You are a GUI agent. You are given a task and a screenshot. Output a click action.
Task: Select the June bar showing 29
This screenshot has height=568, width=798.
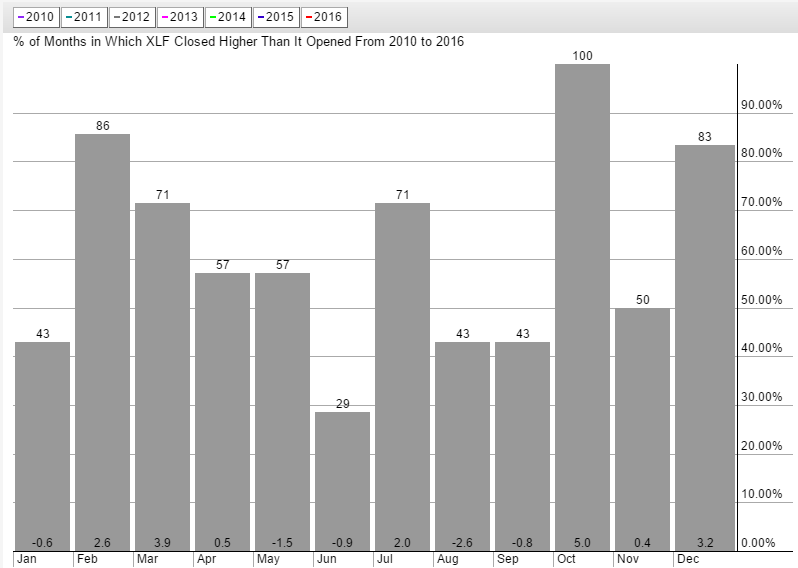[x=343, y=481]
